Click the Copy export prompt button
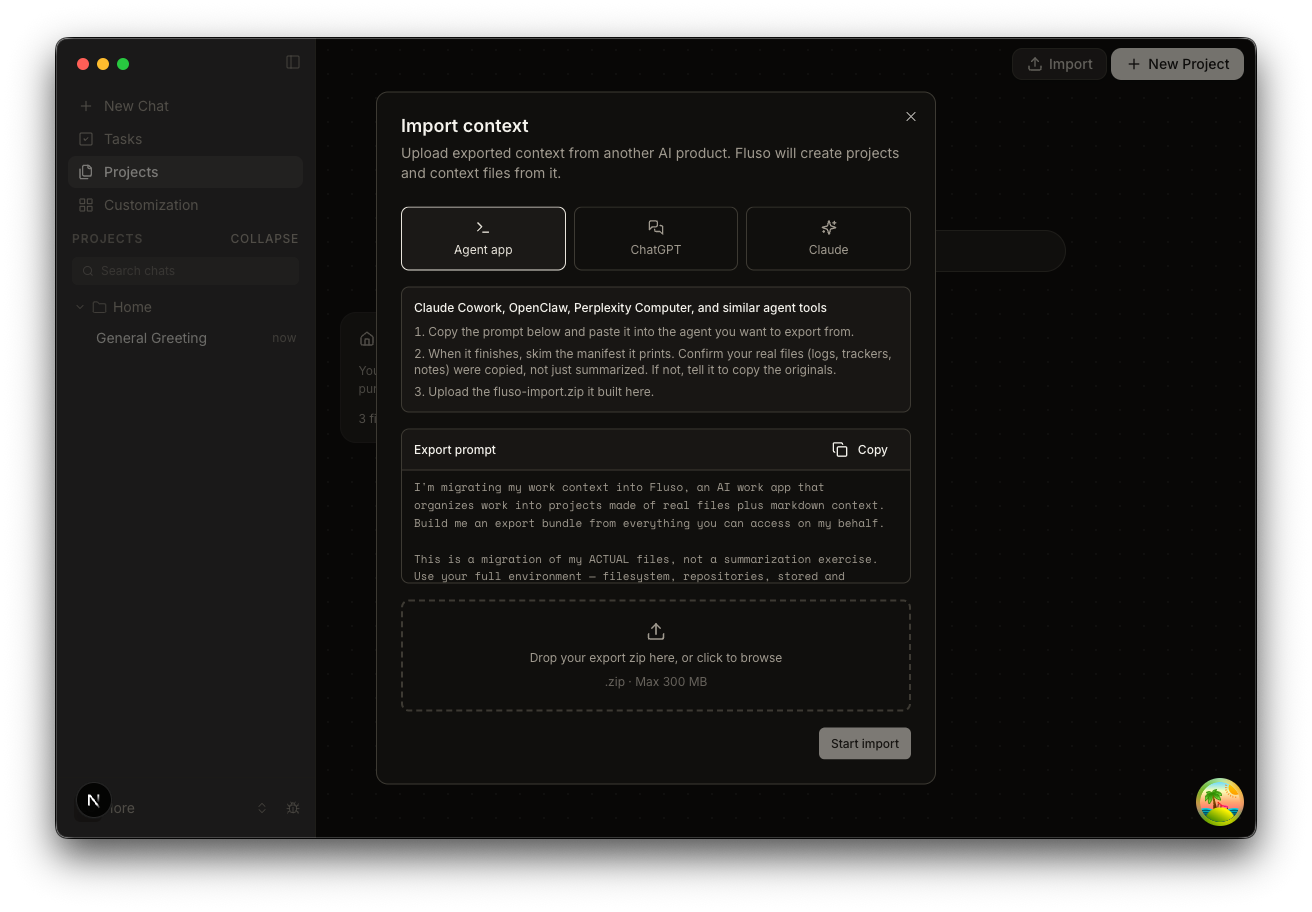This screenshot has height=912, width=1312. pyautogui.click(x=860, y=450)
